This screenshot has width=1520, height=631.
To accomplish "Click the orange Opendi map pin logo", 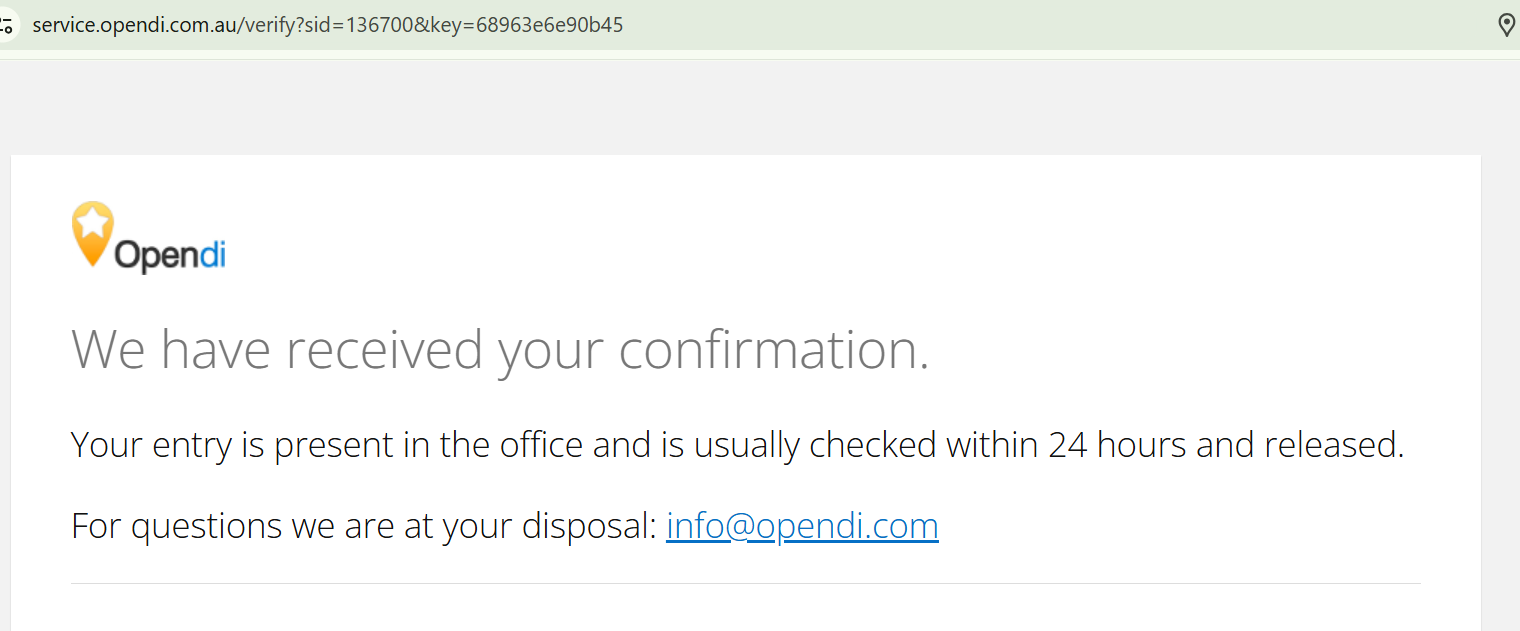I will tap(93, 235).
